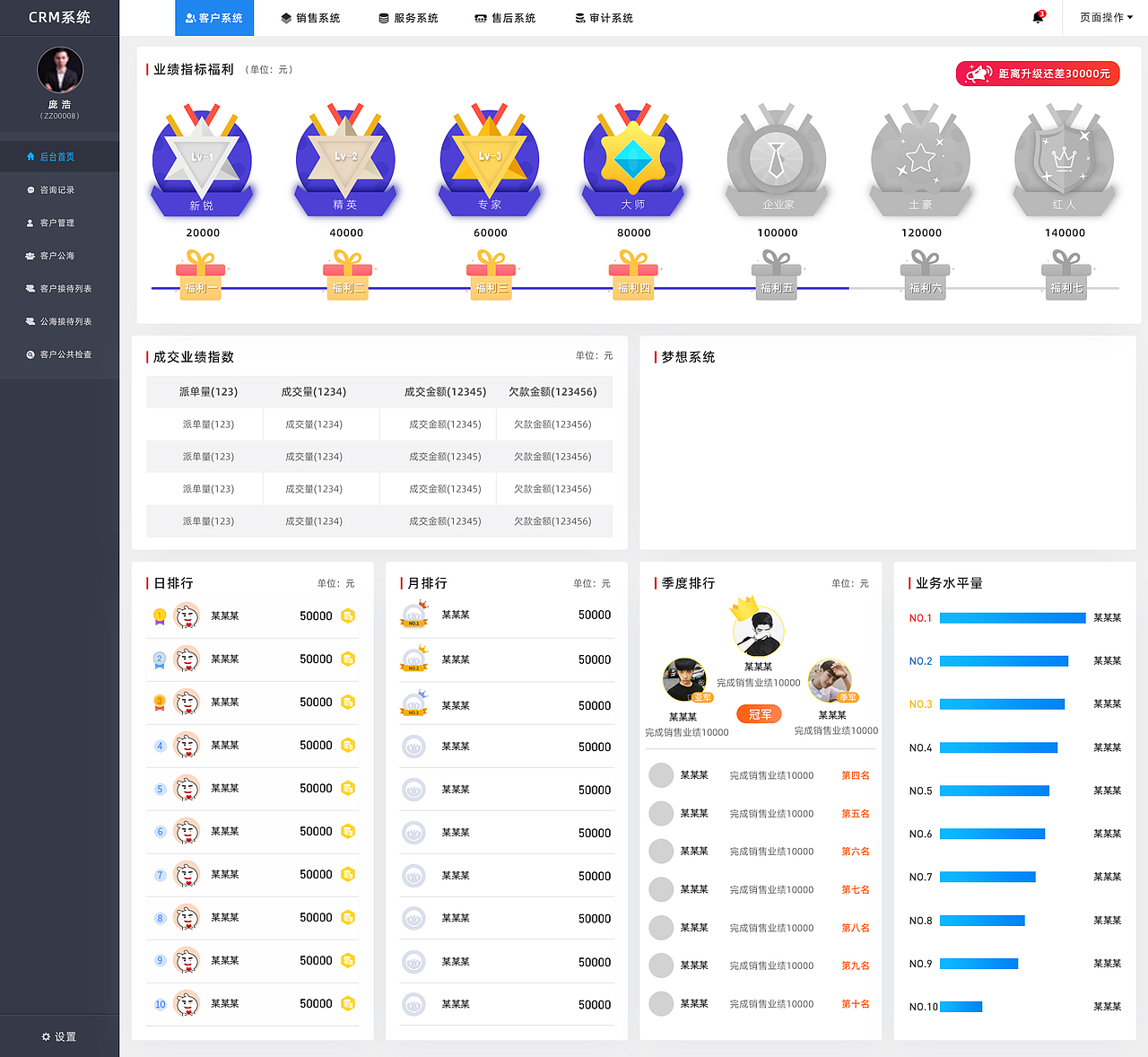Click the 140000 threshold under 红人

(1065, 232)
